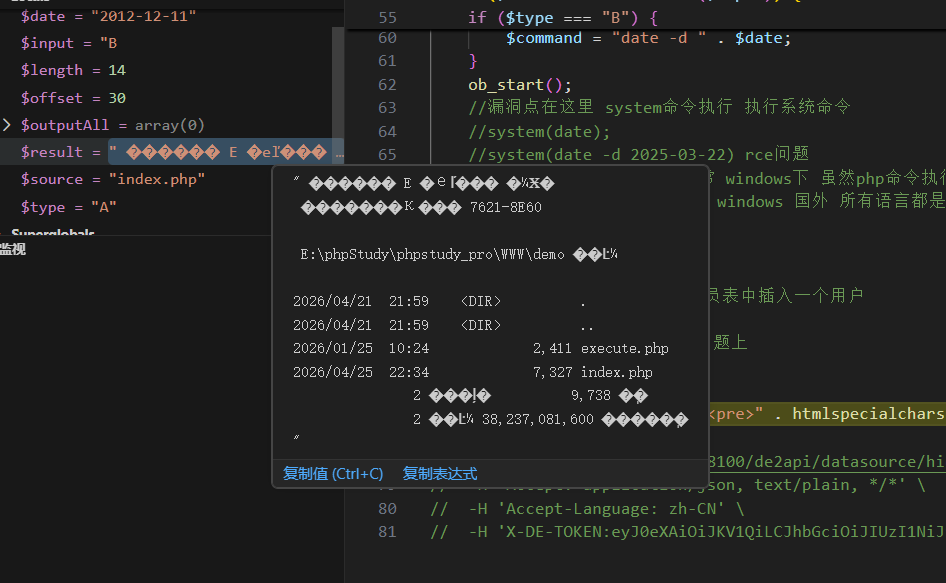The image size is (946, 583).
Task: Click the copy expression link in tooltip
Action: (x=440, y=474)
